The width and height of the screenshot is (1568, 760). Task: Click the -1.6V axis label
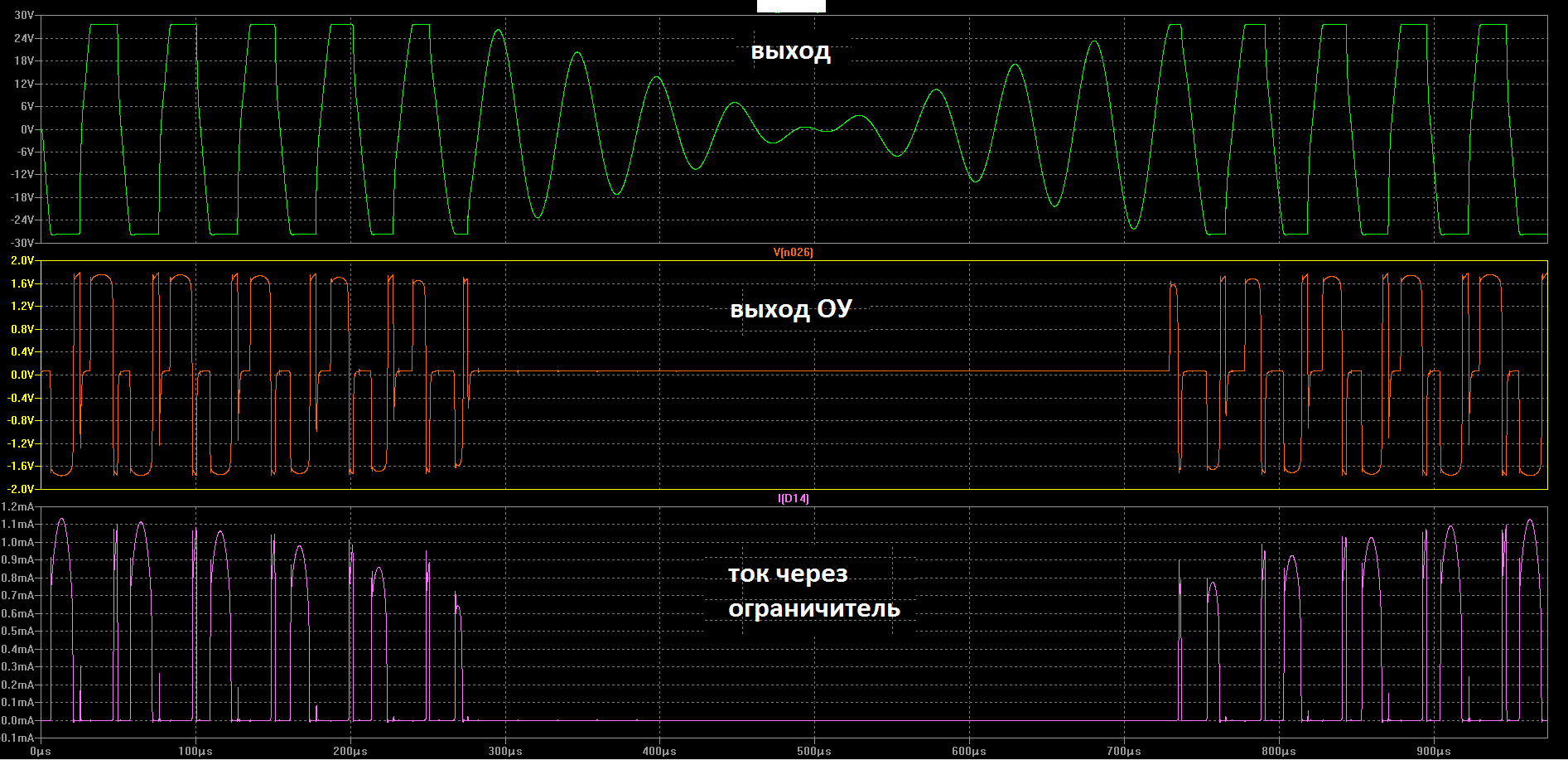[21, 466]
